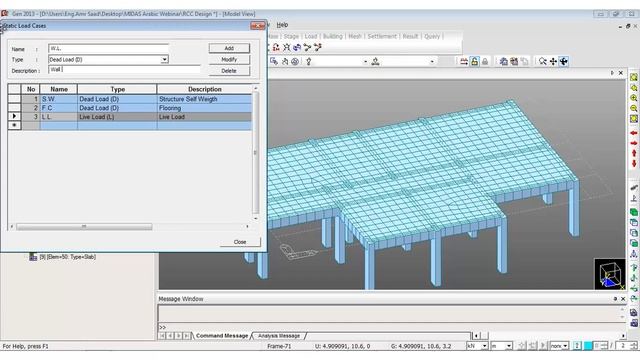The height and width of the screenshot is (360, 640).
Task: Click the Add button in Static Load Cases
Action: [x=229, y=48]
